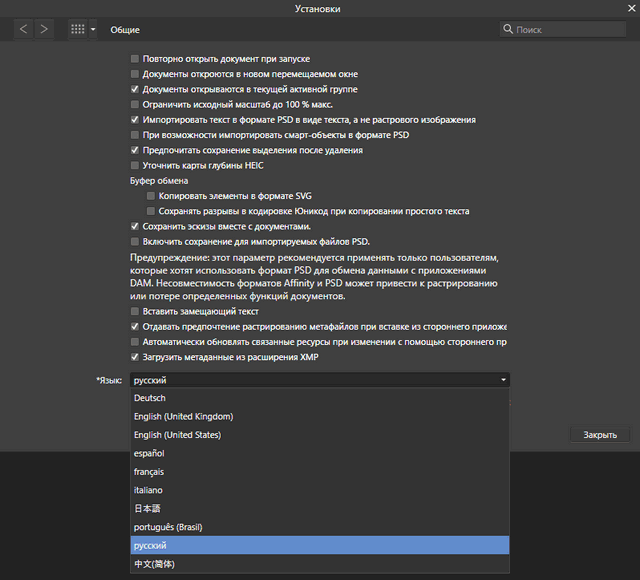
Task: Click the forward navigation arrow
Action: pos(44,30)
